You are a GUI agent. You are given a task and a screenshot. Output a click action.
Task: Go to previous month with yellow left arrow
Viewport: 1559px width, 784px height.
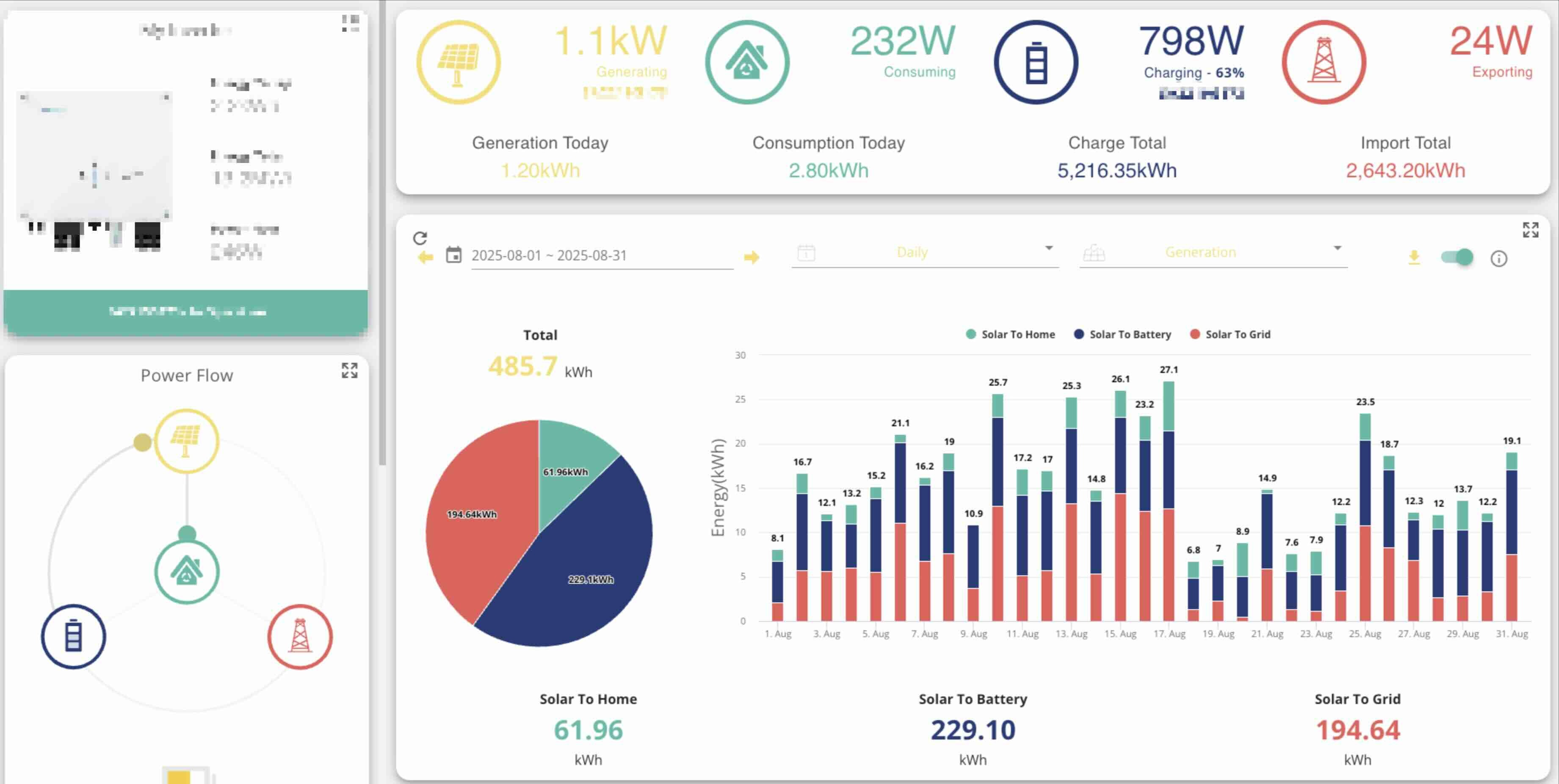pyautogui.click(x=426, y=258)
